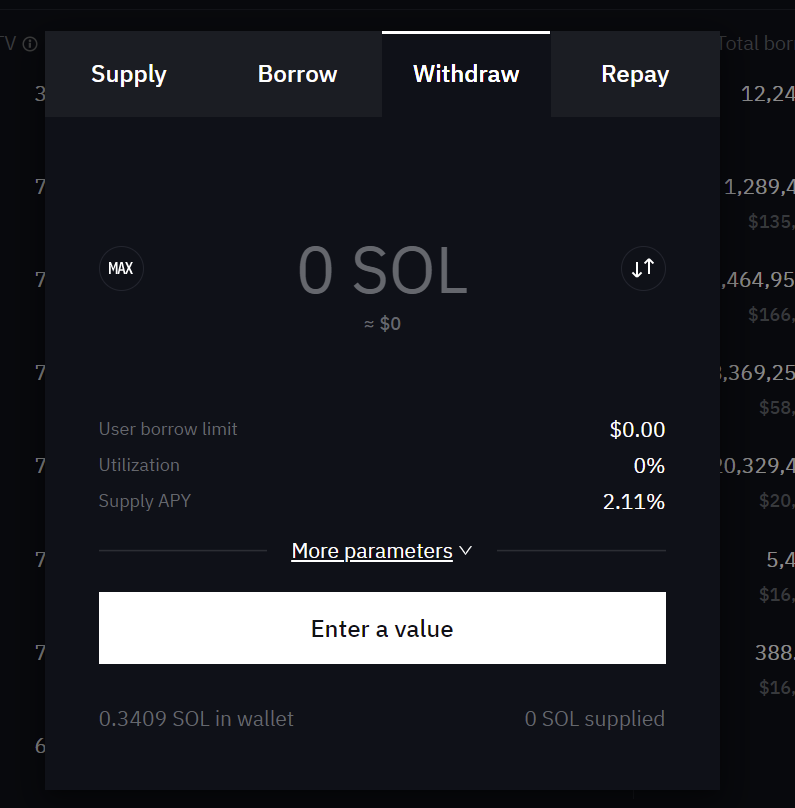Image resolution: width=795 pixels, height=808 pixels.
Task: Click the 0.3409 SOL in wallet balance
Action: click(x=196, y=719)
